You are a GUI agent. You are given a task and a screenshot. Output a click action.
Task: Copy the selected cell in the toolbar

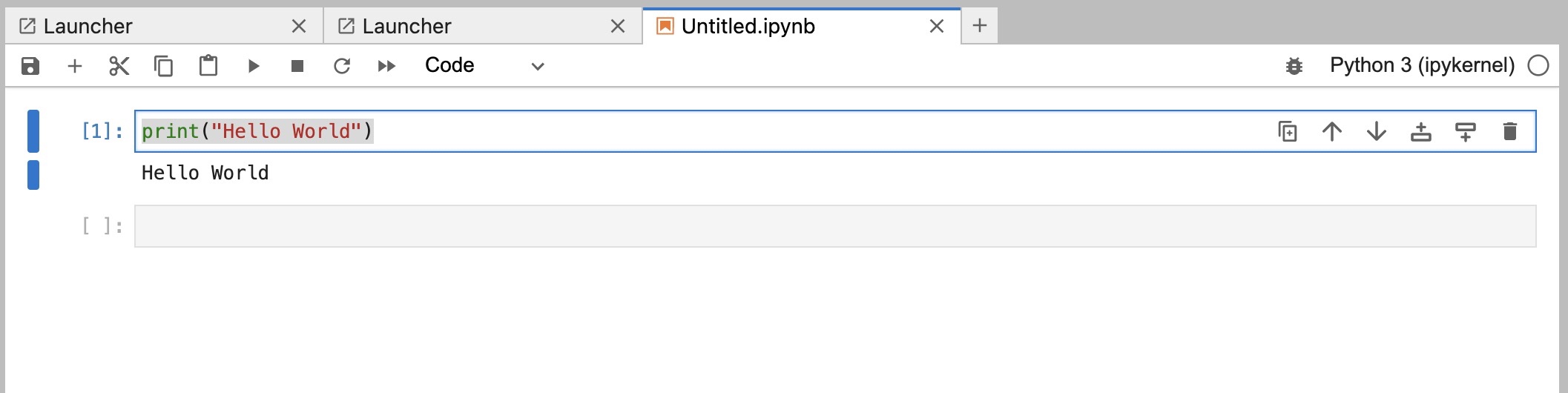(163, 66)
